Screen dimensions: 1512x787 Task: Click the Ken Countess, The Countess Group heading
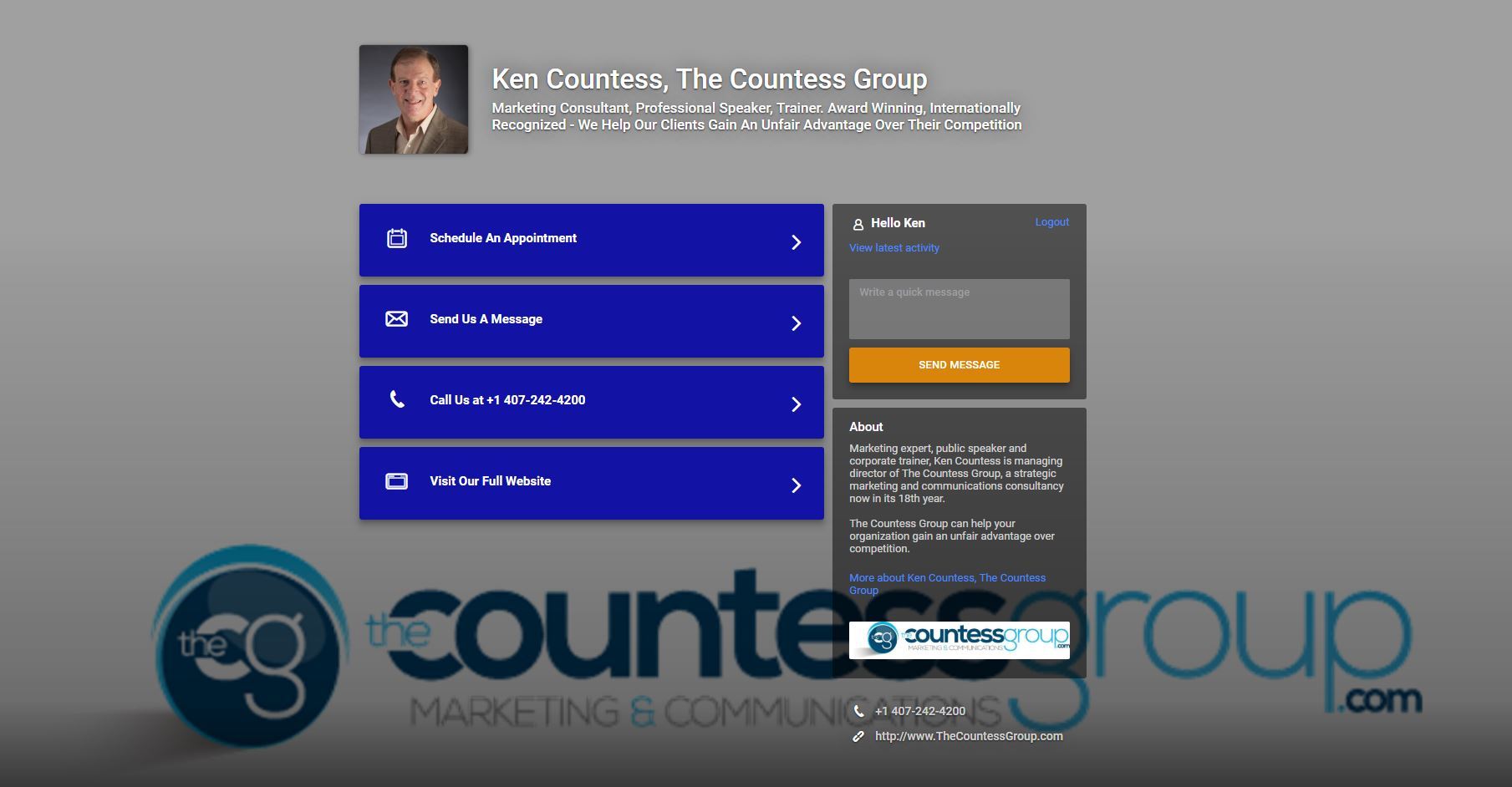coord(710,79)
